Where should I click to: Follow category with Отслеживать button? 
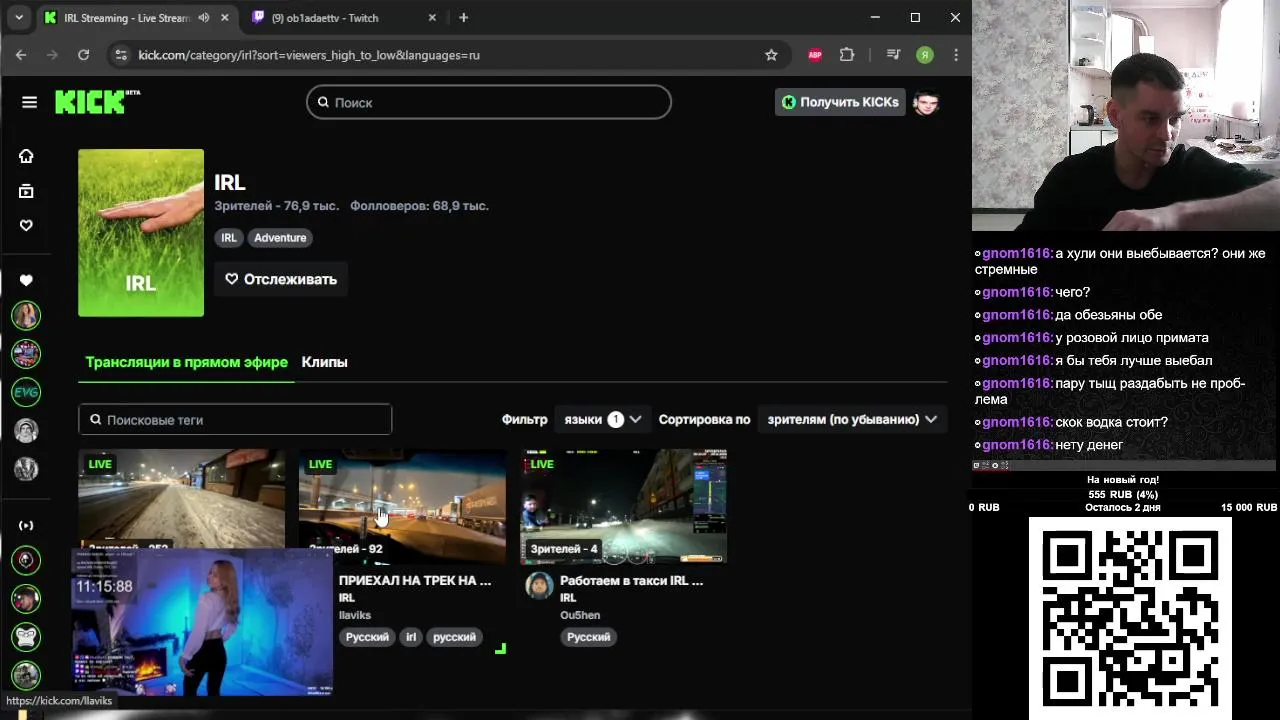tap(281, 279)
